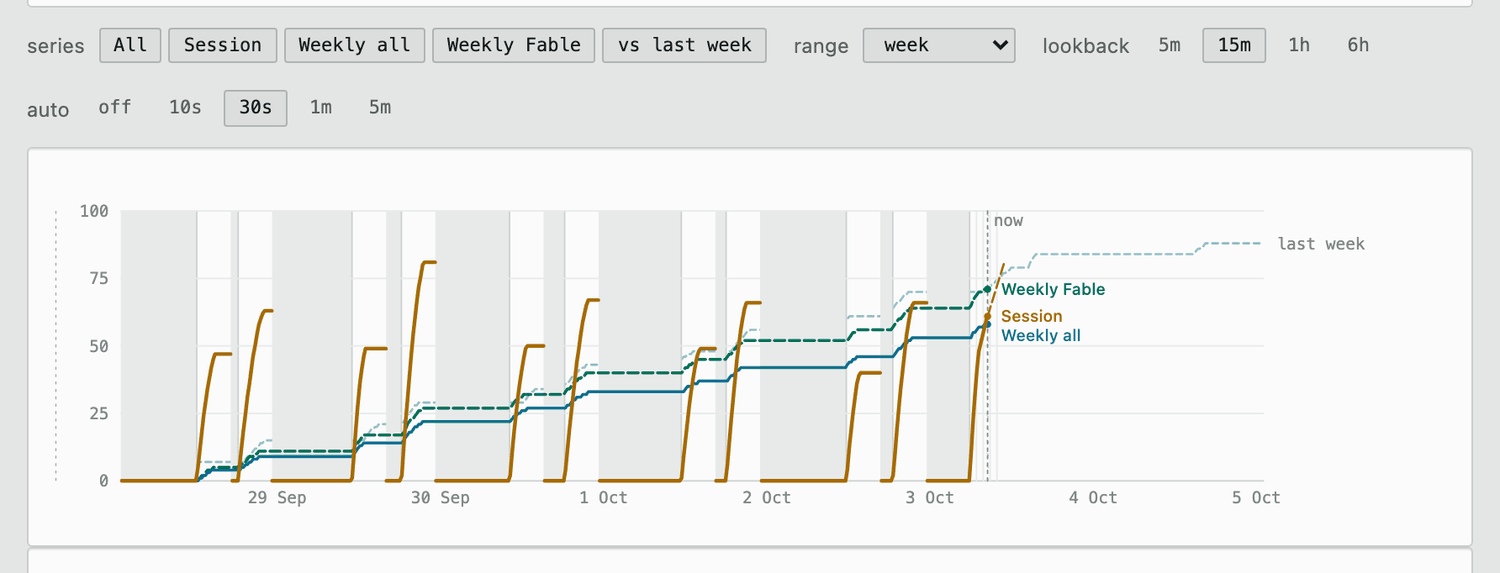1500x573 pixels.
Task: Click the 30 Sep axis label
Action: (440, 498)
